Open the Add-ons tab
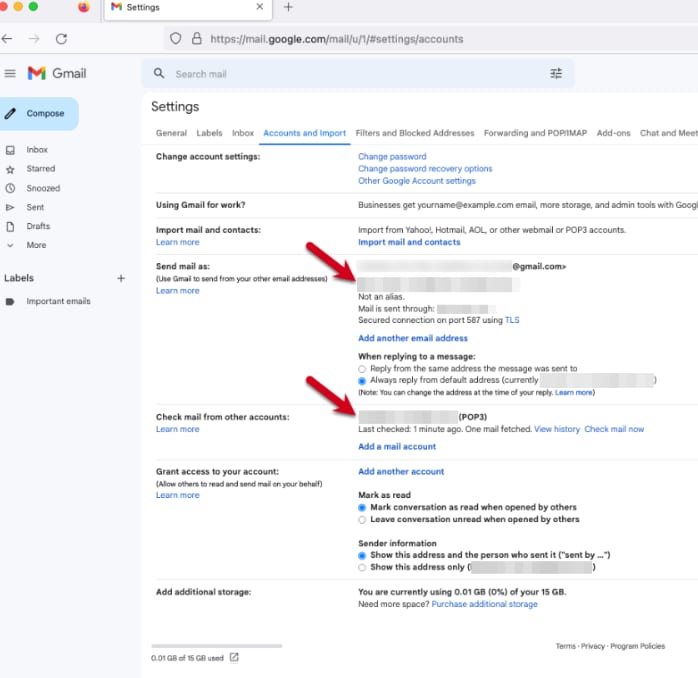This screenshot has width=698, height=678. 613,133
